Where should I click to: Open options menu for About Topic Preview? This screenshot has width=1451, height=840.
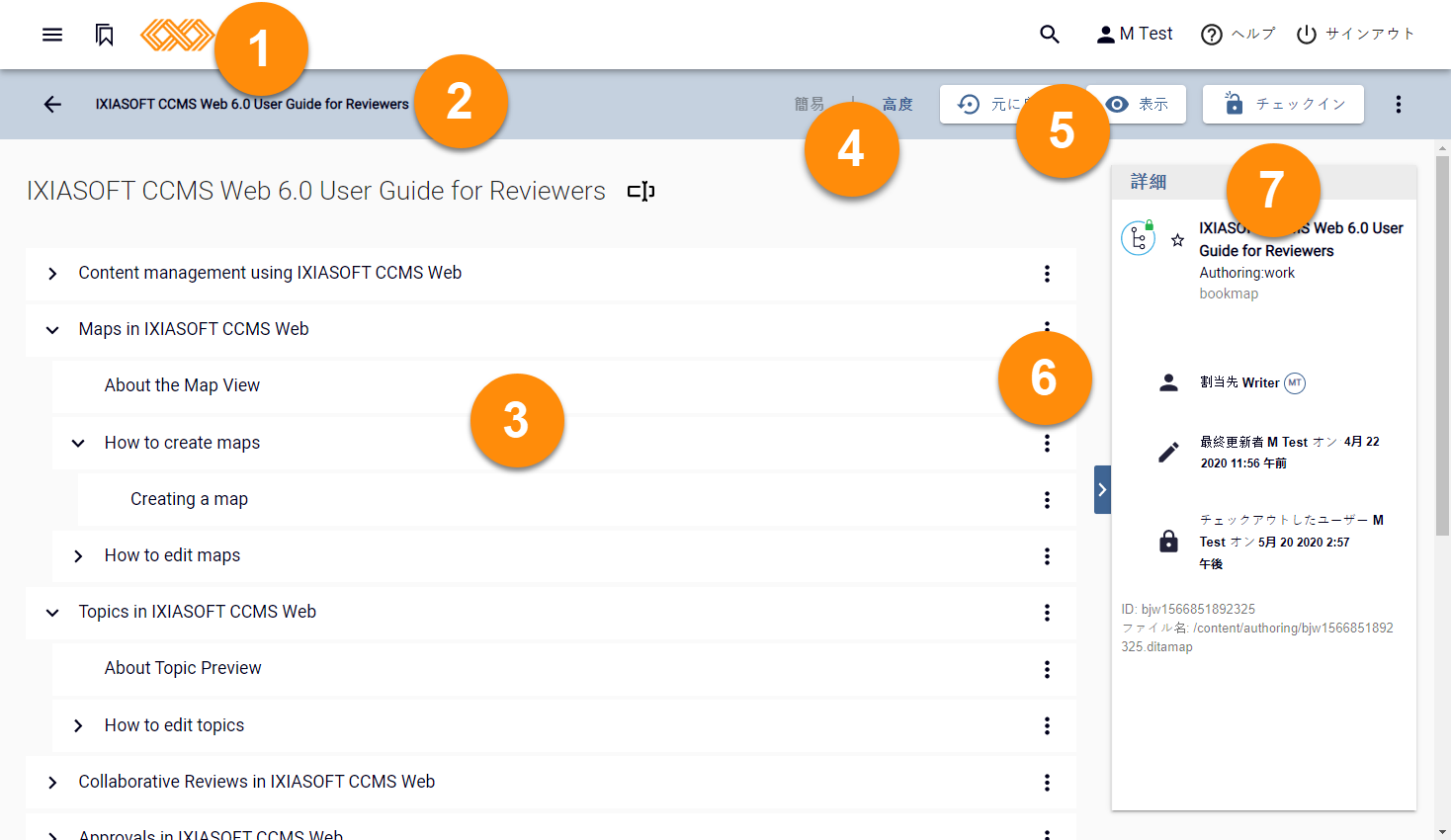(1047, 669)
